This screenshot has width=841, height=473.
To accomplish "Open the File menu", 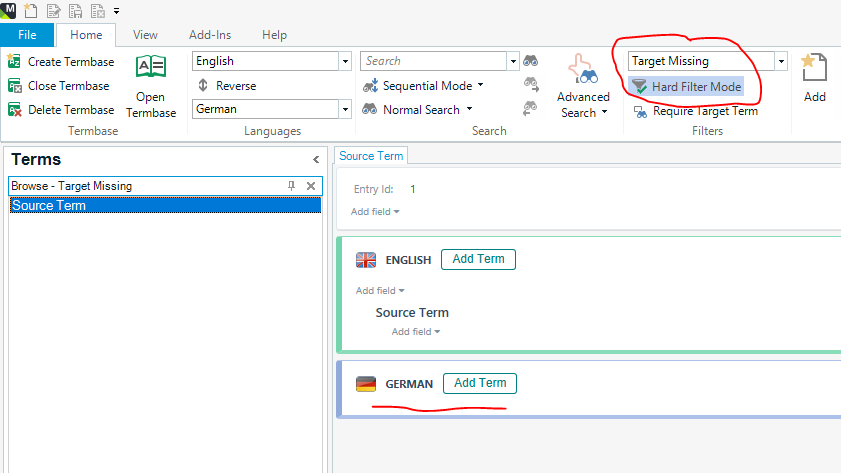I will (27, 35).
